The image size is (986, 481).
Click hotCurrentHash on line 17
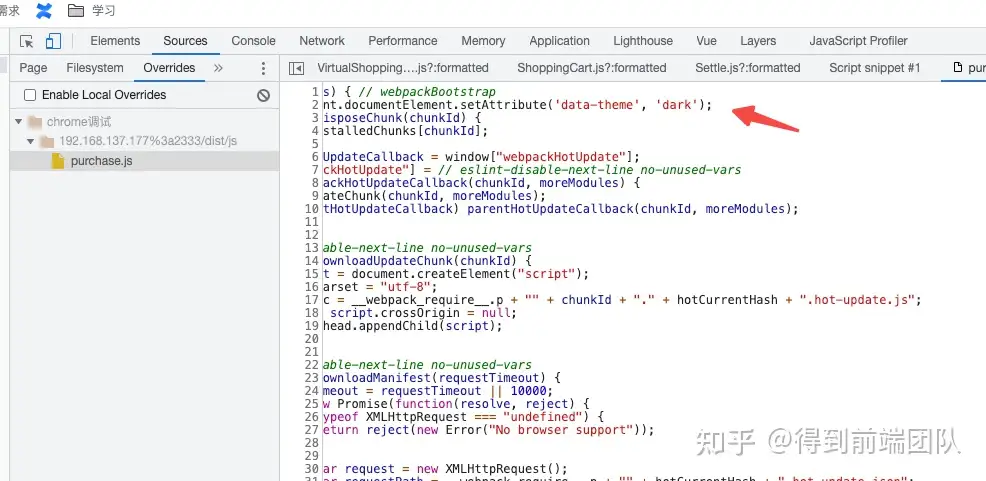728,300
